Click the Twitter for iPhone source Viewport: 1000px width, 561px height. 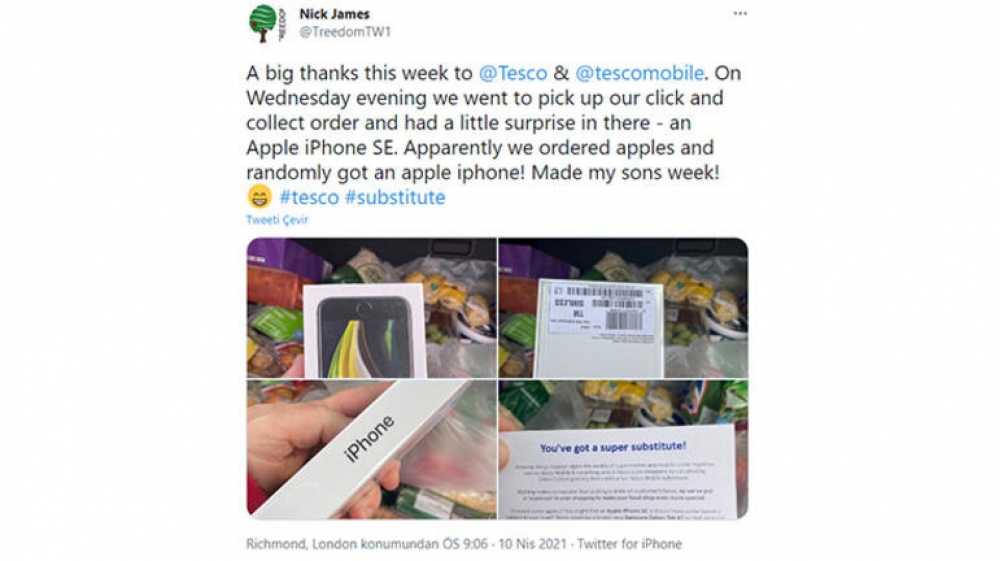[629, 544]
